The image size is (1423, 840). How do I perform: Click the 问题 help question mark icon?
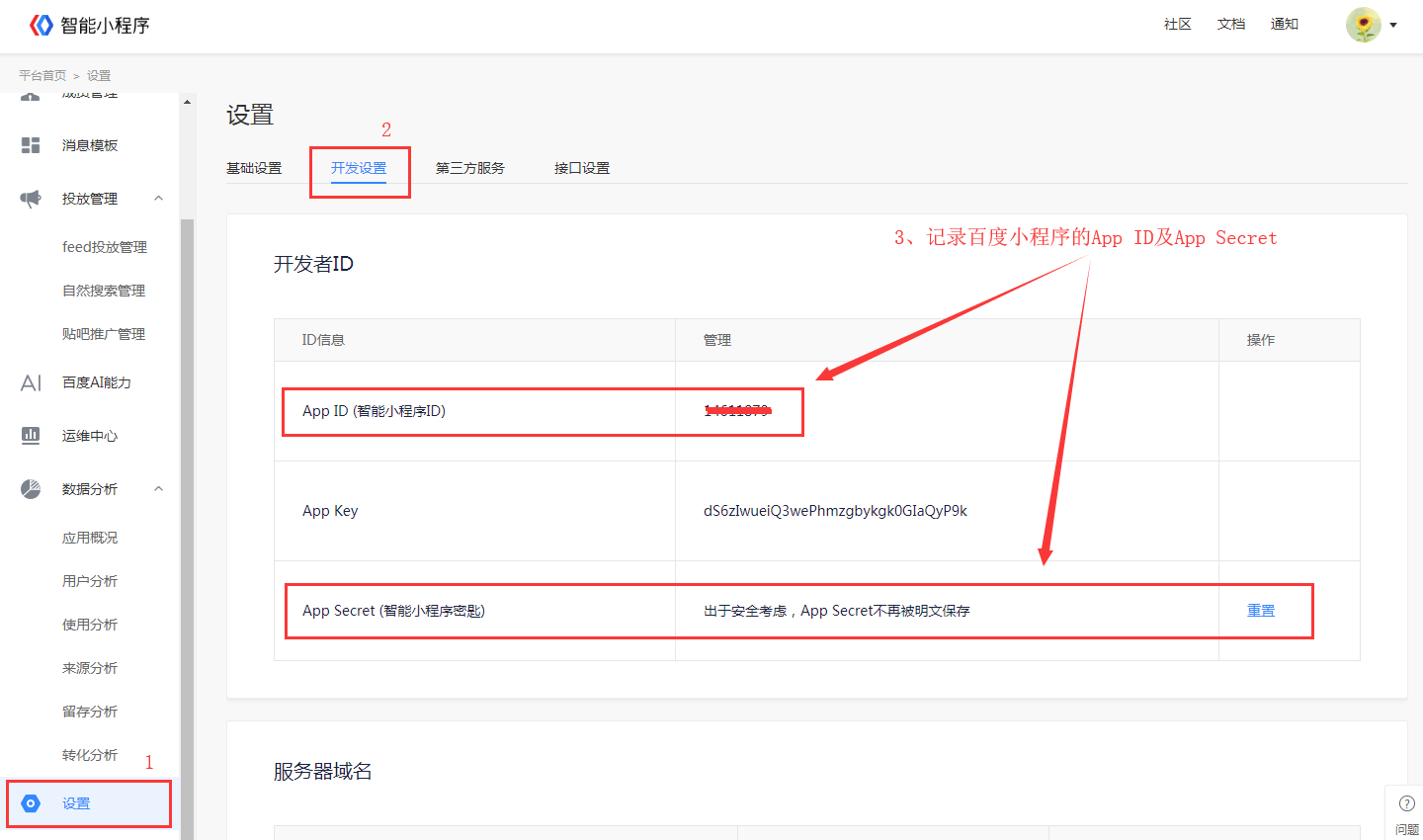point(1407,803)
